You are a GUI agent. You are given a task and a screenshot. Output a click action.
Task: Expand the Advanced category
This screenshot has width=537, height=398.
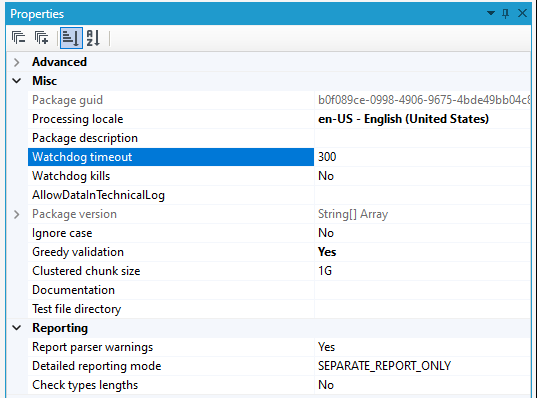pos(16,62)
